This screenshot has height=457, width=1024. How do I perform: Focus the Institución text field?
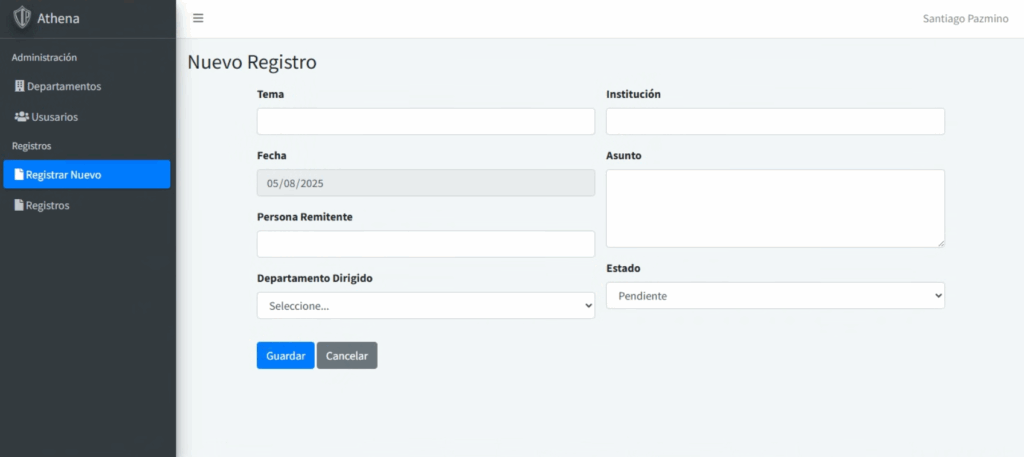775,122
